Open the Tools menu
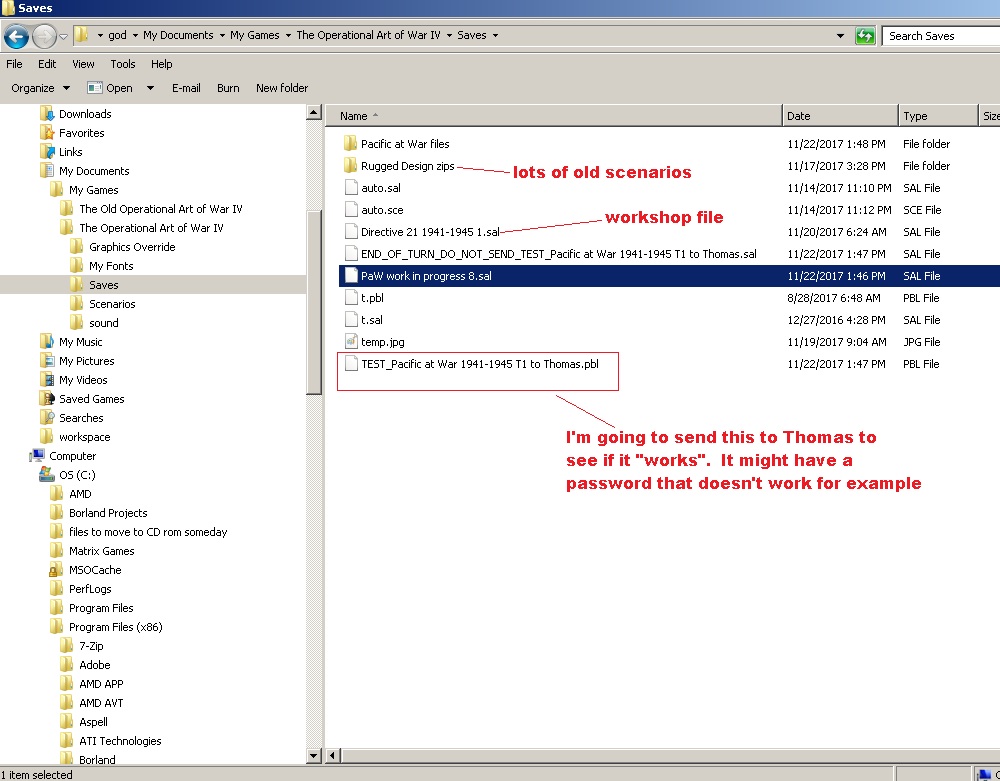 pyautogui.click(x=122, y=64)
